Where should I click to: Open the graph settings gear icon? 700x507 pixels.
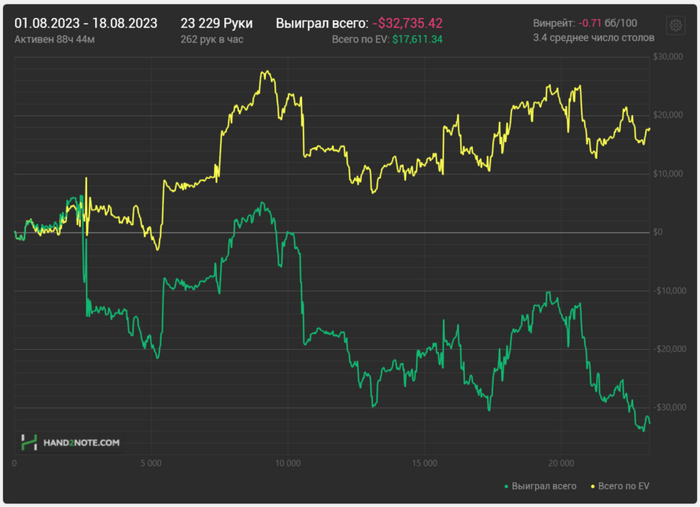pos(675,25)
